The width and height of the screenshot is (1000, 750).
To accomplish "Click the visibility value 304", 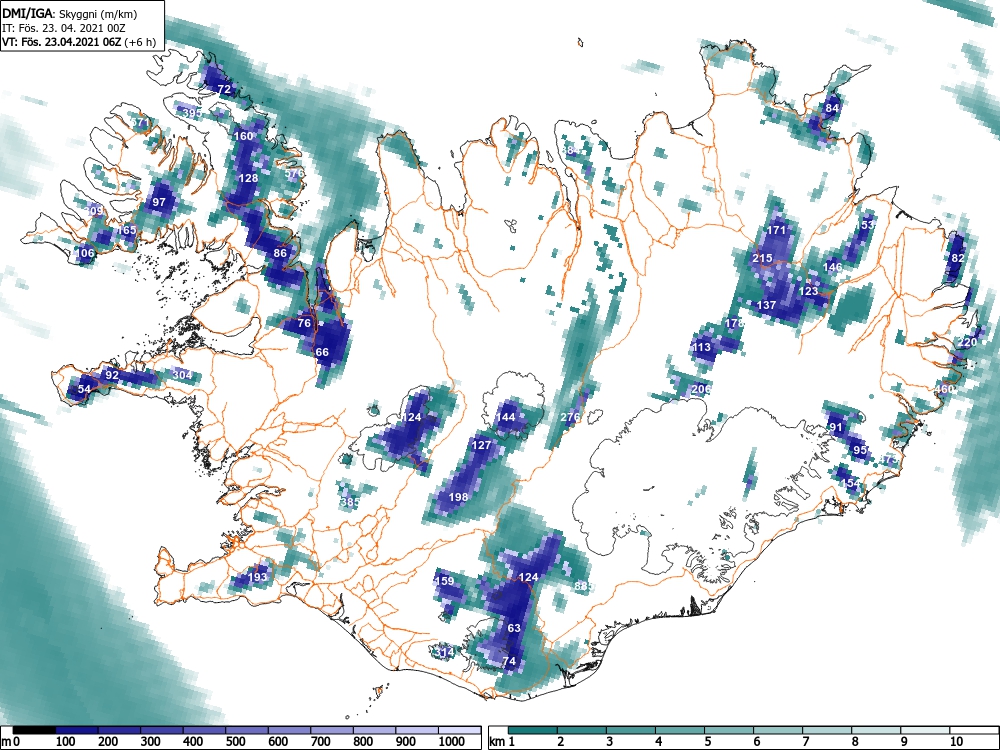I will 182,374.
